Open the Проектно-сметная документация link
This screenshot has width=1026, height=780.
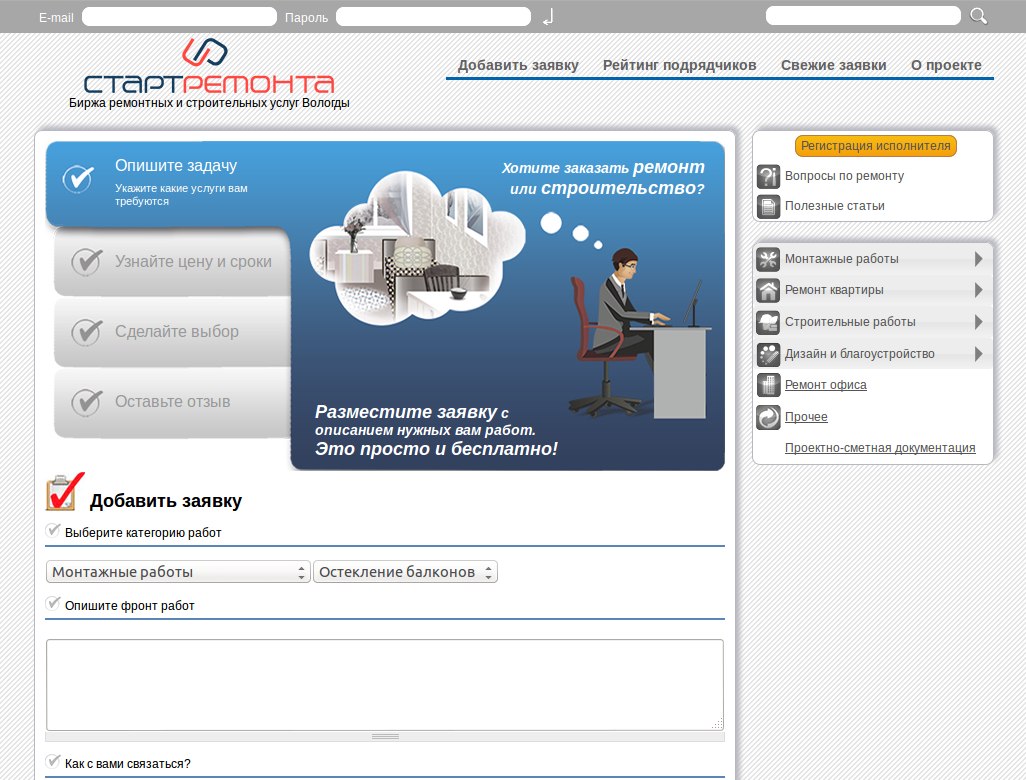(879, 448)
